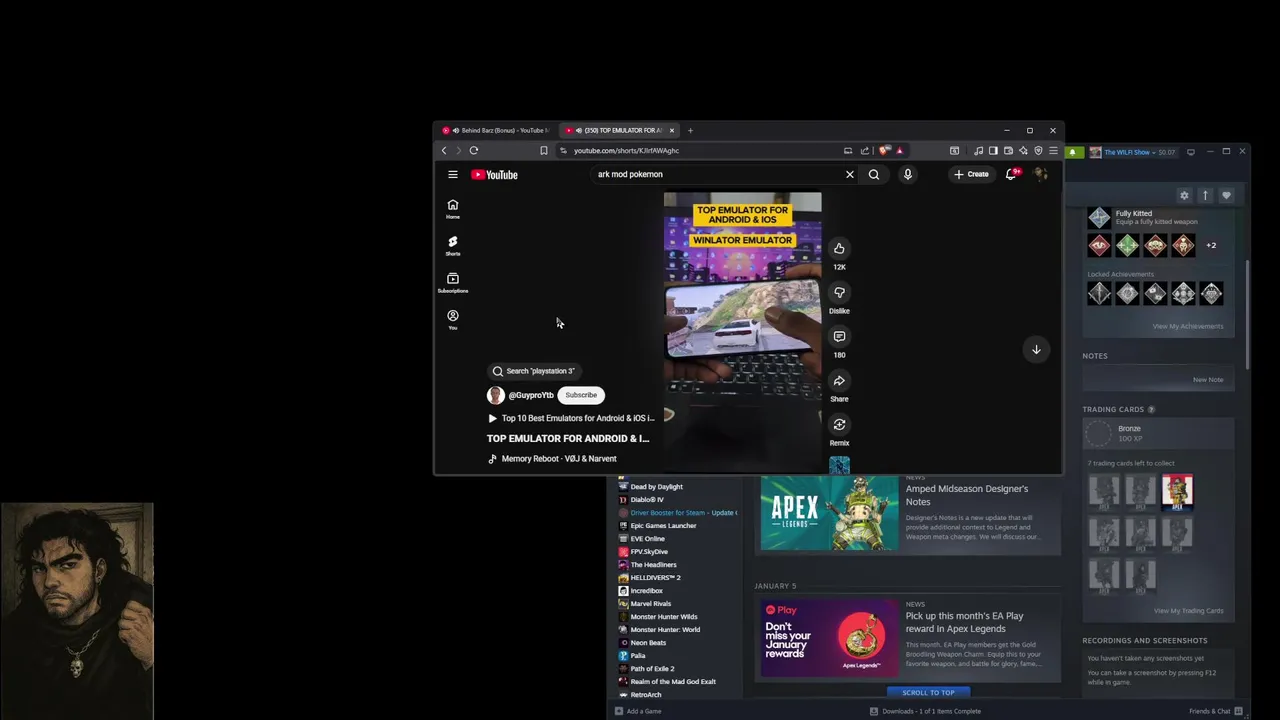Bookmark this page in browser

543,151
